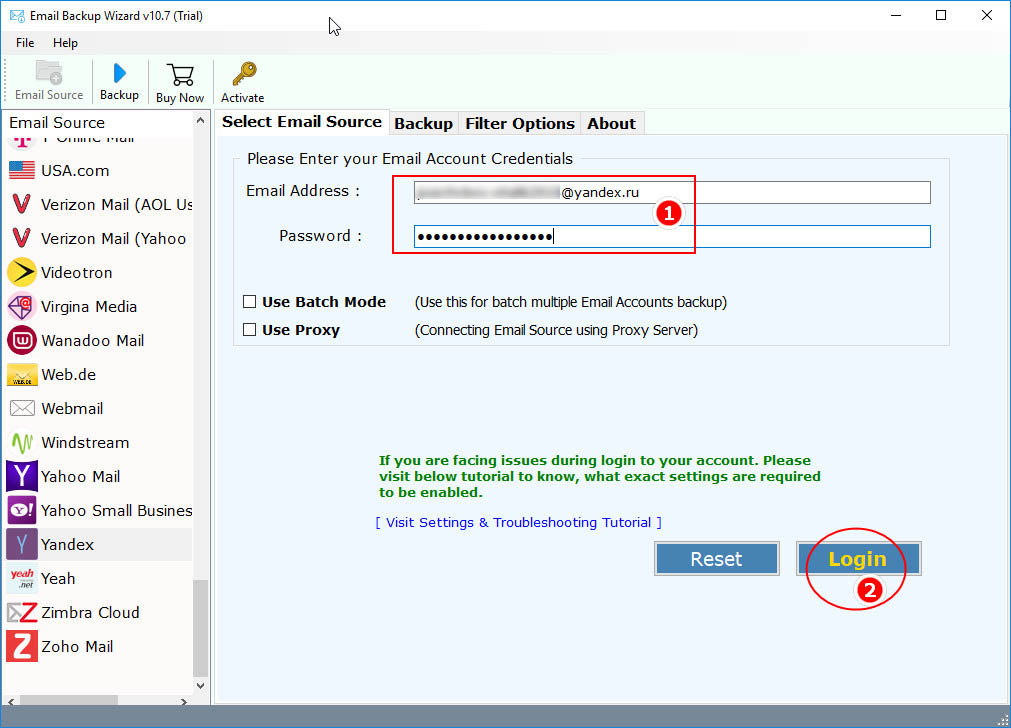
Task: Select the USA.com flag icon
Action: 22,170
